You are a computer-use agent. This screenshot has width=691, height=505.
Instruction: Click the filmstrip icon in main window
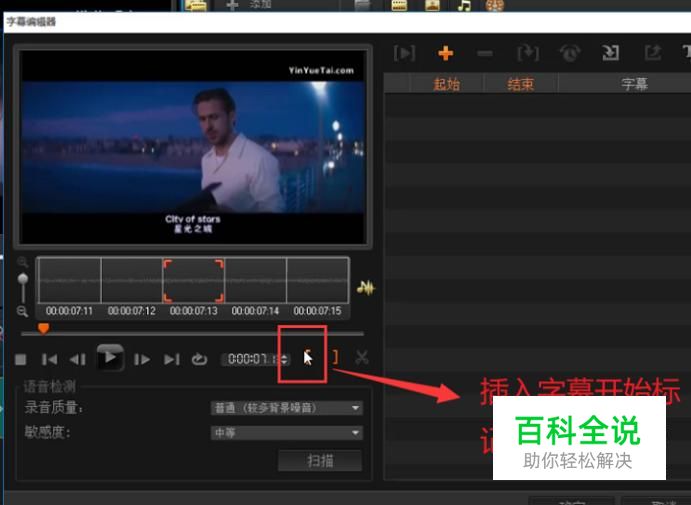click(x=399, y=5)
